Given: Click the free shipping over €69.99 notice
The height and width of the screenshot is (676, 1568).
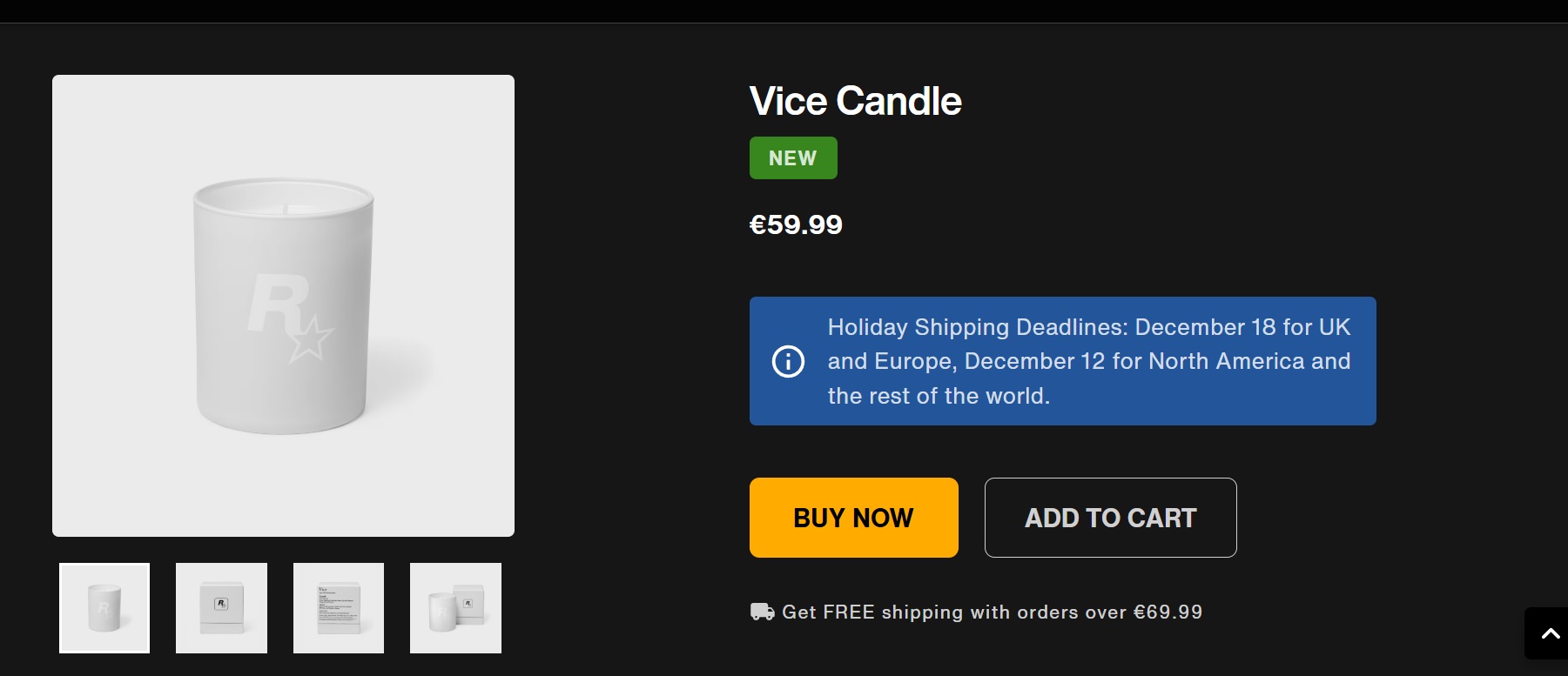Looking at the screenshot, I should tap(992, 612).
